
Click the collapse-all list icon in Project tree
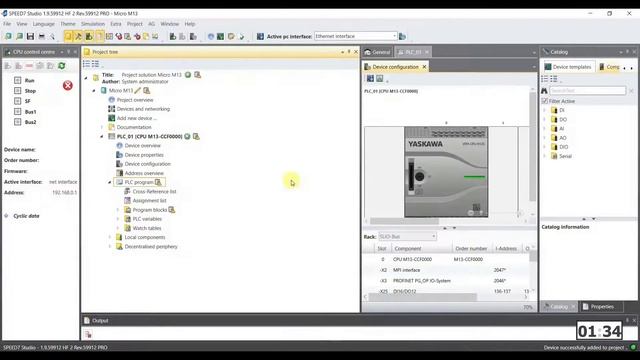87,64
